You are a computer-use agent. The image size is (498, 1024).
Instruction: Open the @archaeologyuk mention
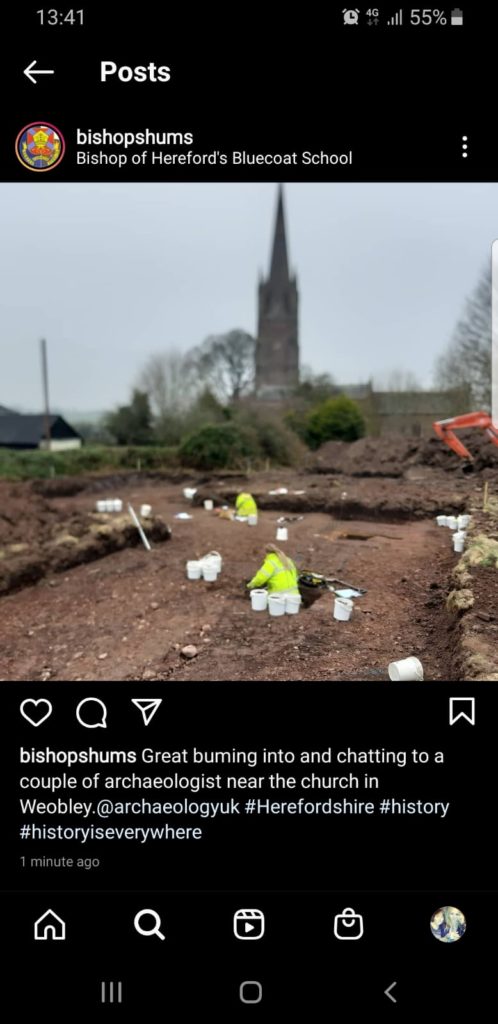tap(168, 807)
